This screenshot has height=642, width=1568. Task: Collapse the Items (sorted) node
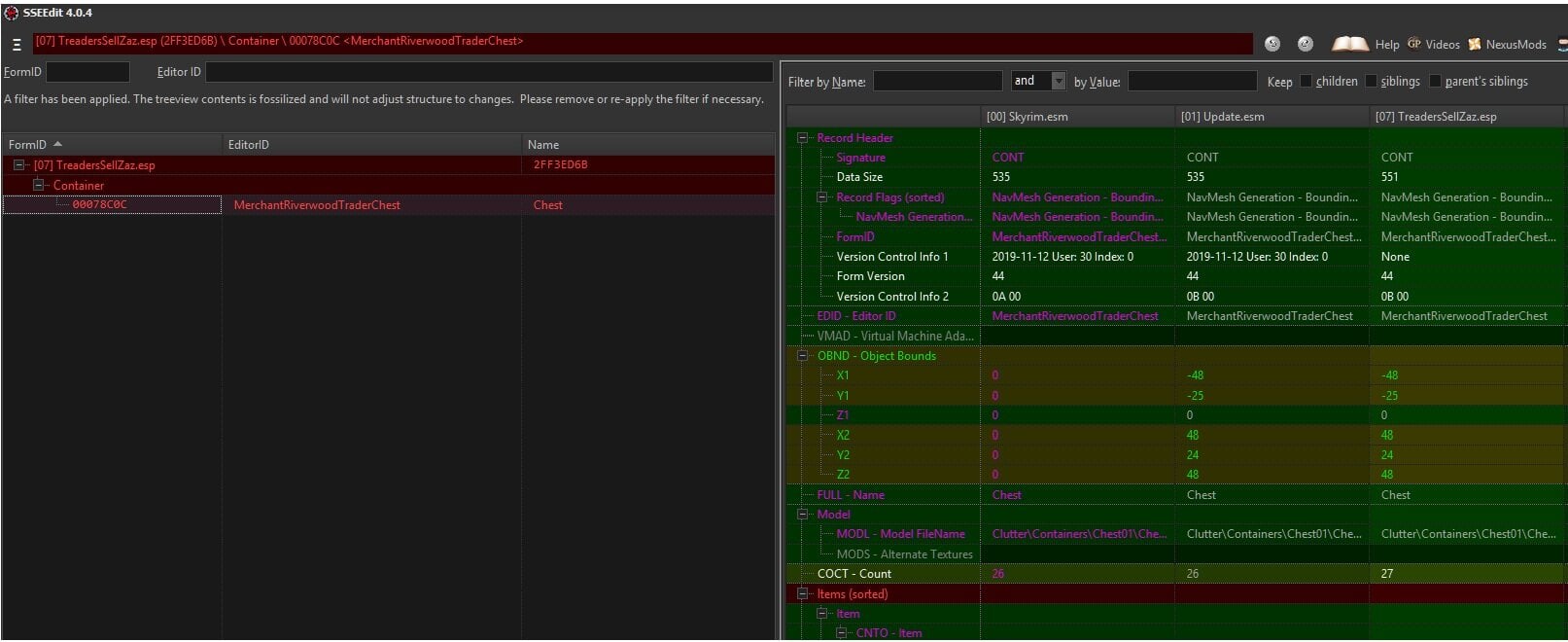point(803,594)
